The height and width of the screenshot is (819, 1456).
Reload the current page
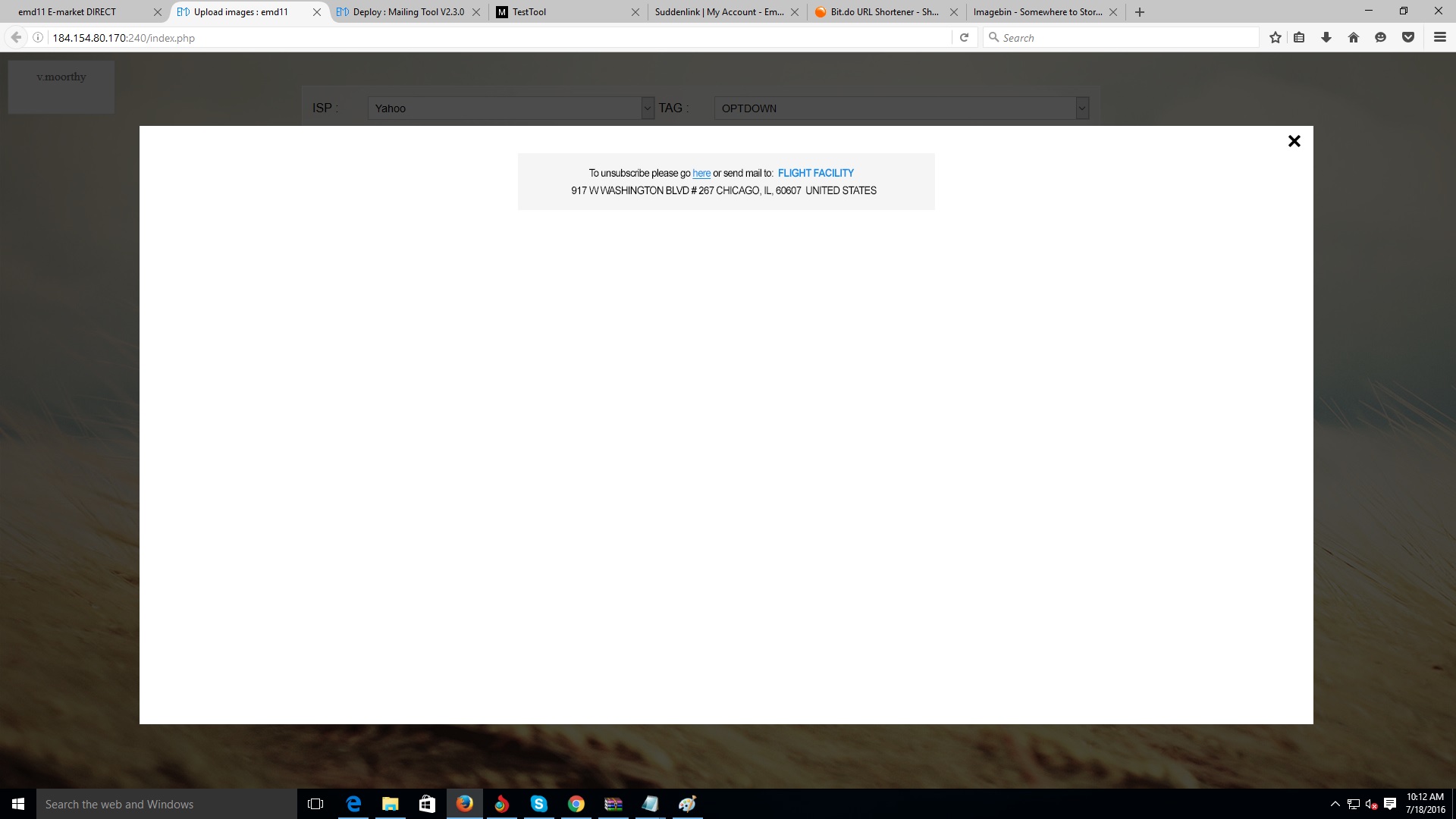coord(964,37)
